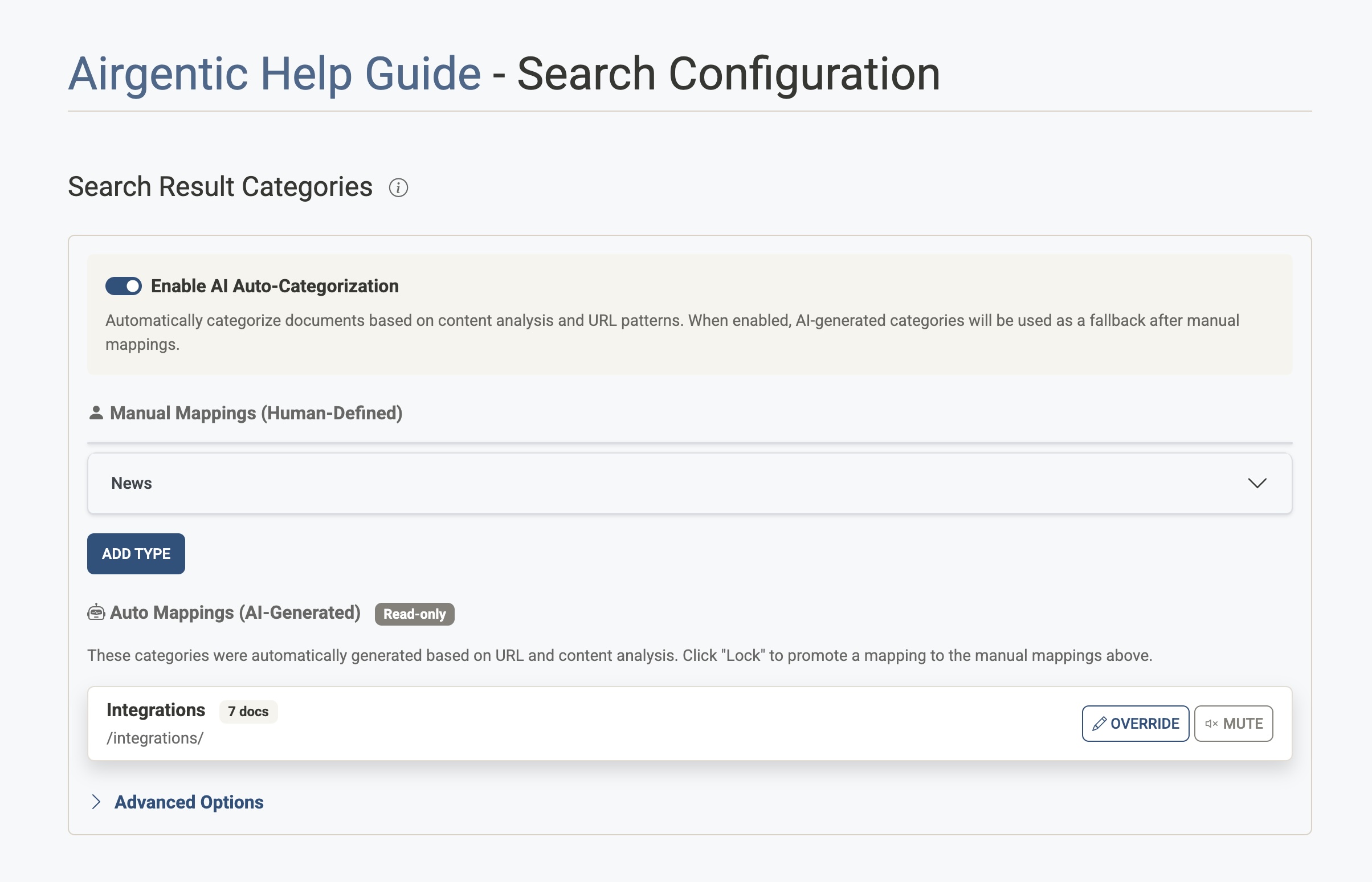Open the Airgentic Help Guide link

[274, 74]
